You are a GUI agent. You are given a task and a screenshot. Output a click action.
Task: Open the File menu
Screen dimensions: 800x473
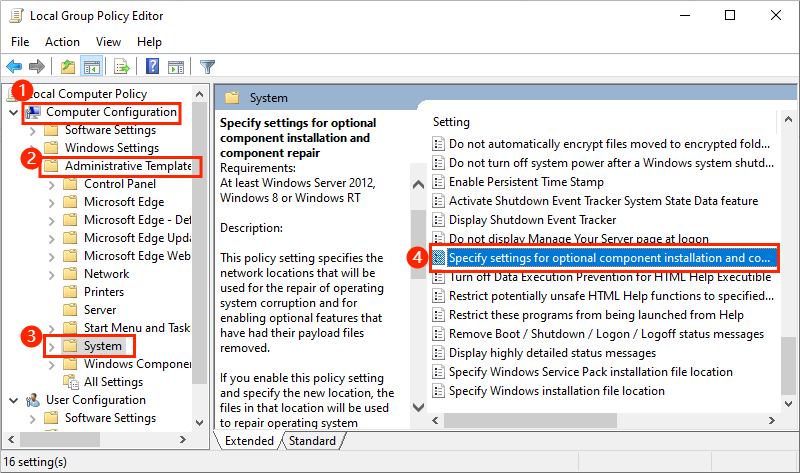pyautogui.click(x=20, y=42)
